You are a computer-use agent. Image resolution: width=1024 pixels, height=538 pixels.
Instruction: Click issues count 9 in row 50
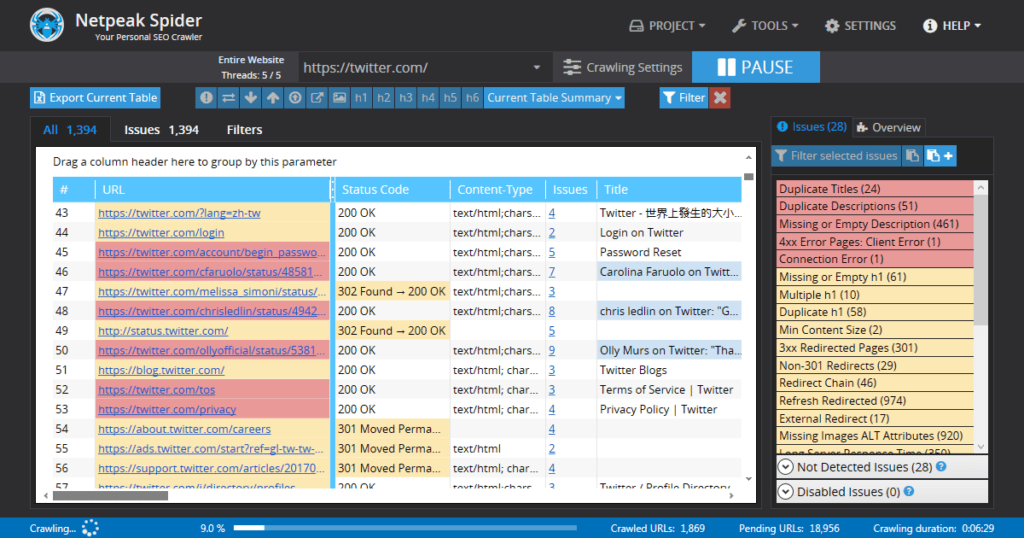[552, 351]
